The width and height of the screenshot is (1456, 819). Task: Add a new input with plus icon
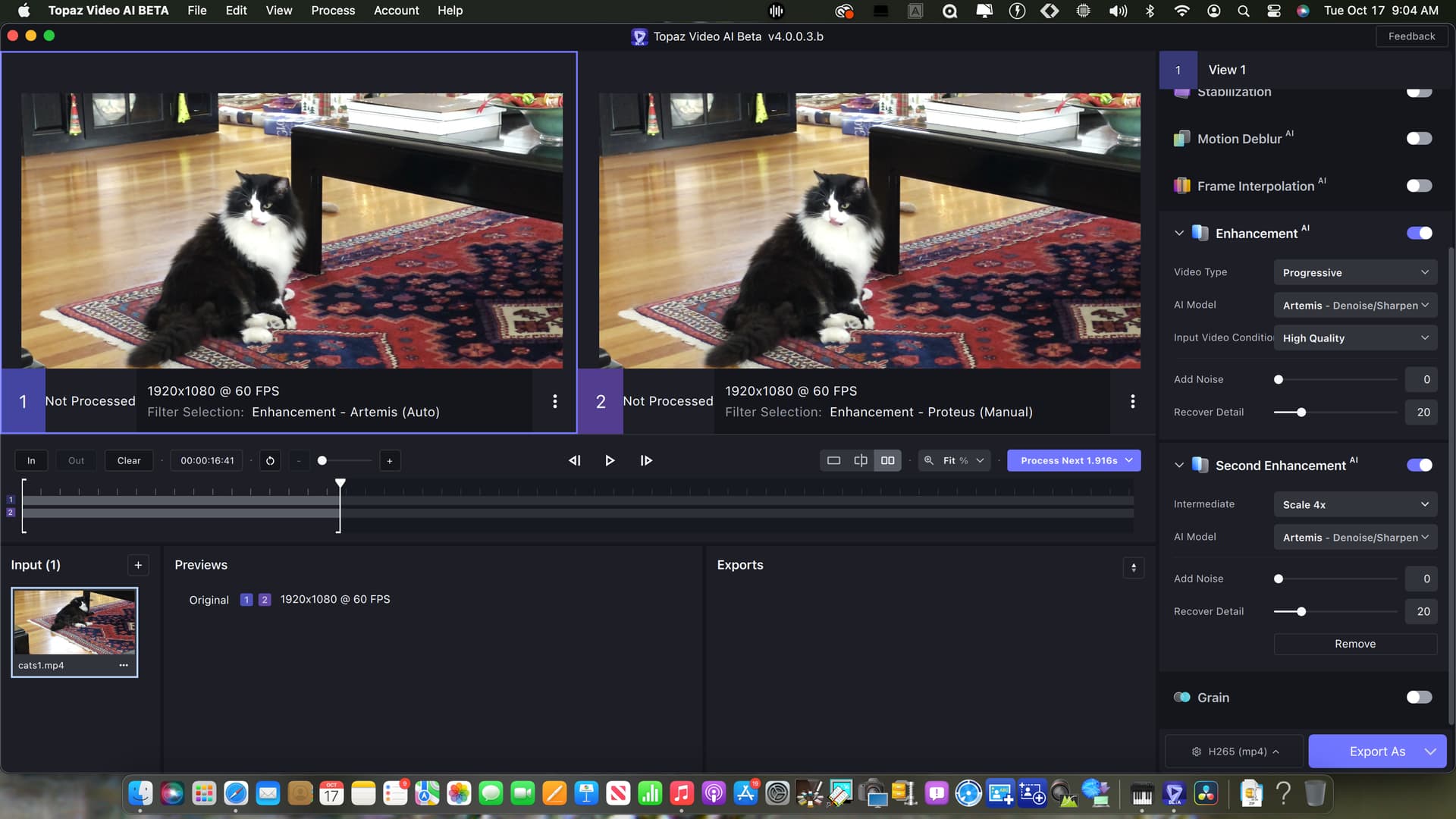tap(138, 565)
